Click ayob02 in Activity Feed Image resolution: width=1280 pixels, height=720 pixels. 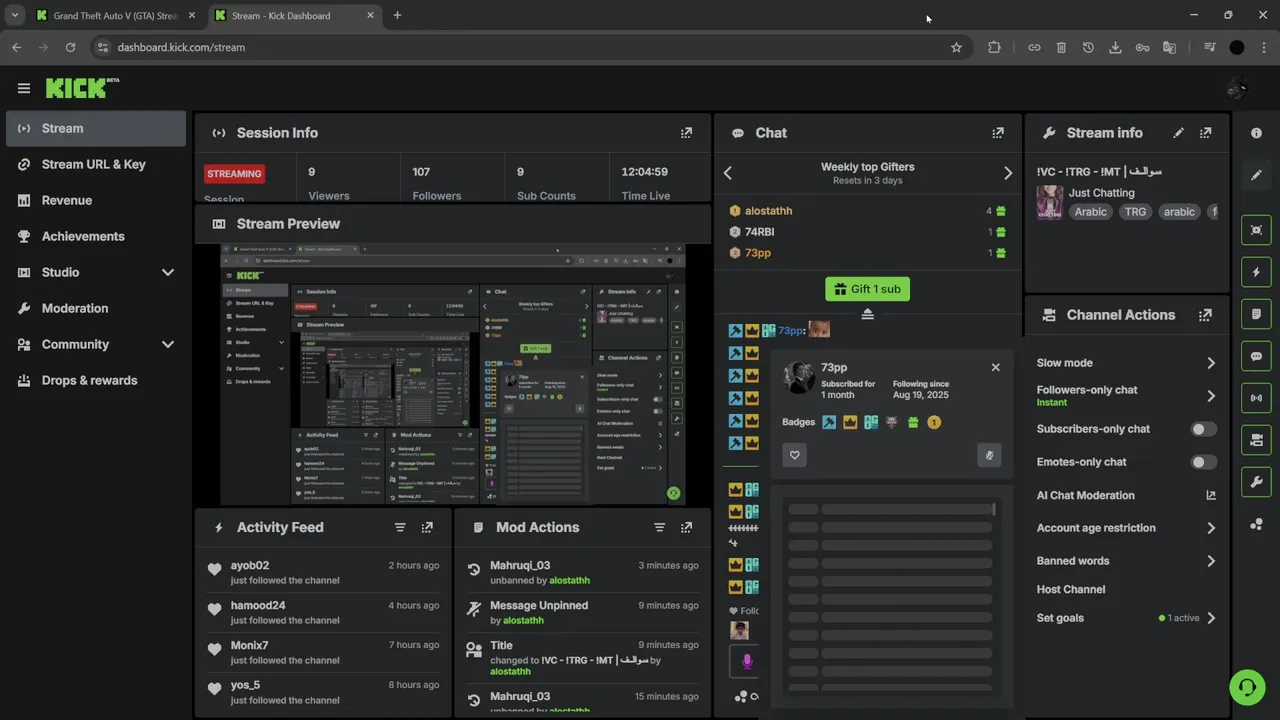tap(250, 566)
